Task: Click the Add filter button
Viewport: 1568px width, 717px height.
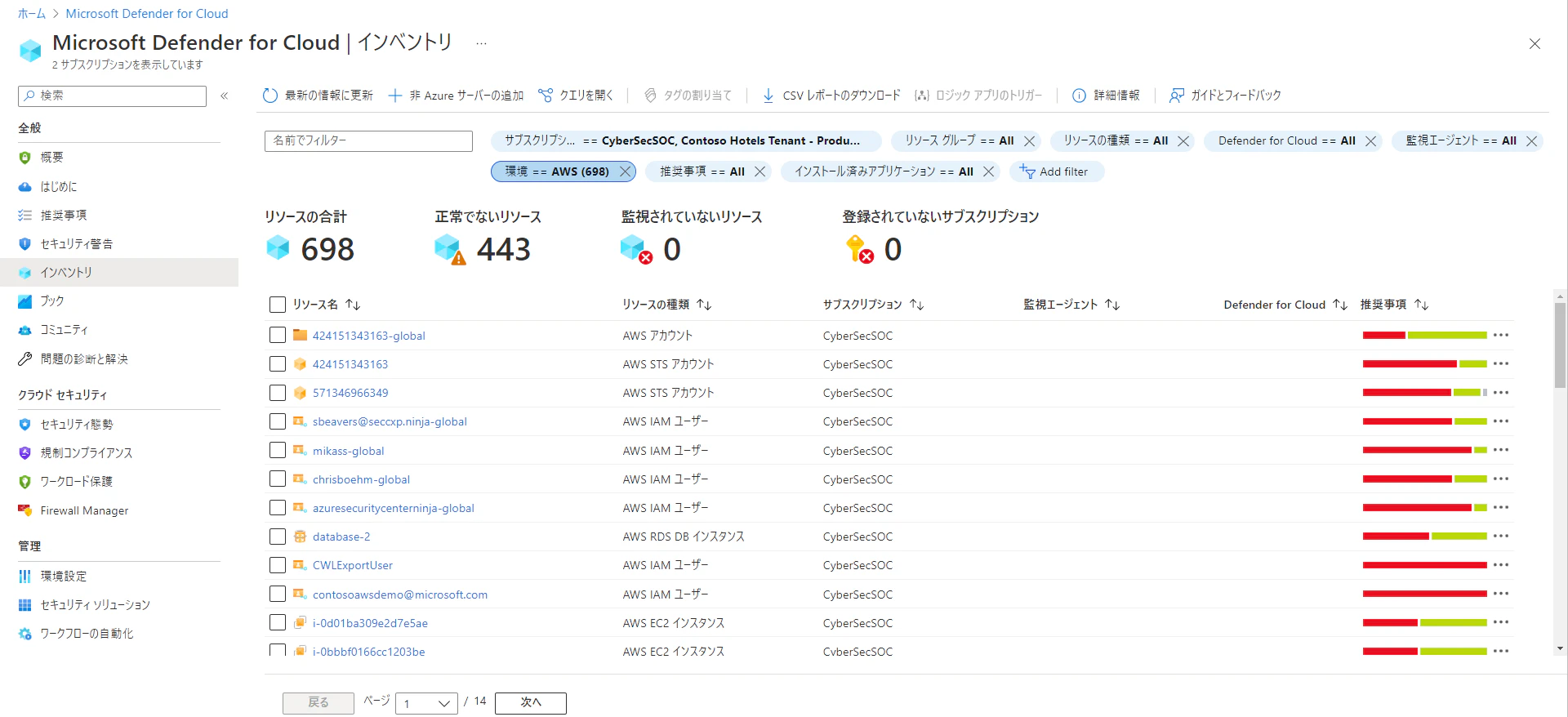Action: click(x=1057, y=171)
